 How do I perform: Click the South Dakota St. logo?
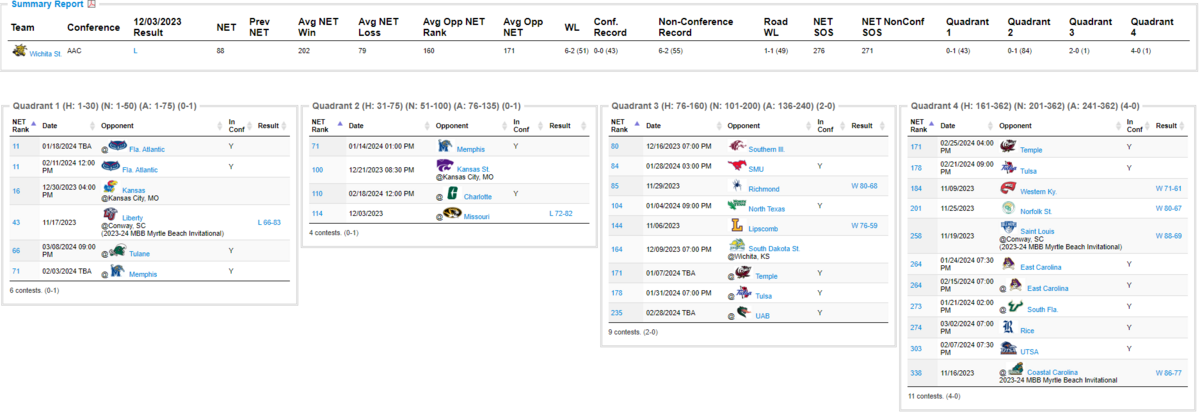[737, 246]
